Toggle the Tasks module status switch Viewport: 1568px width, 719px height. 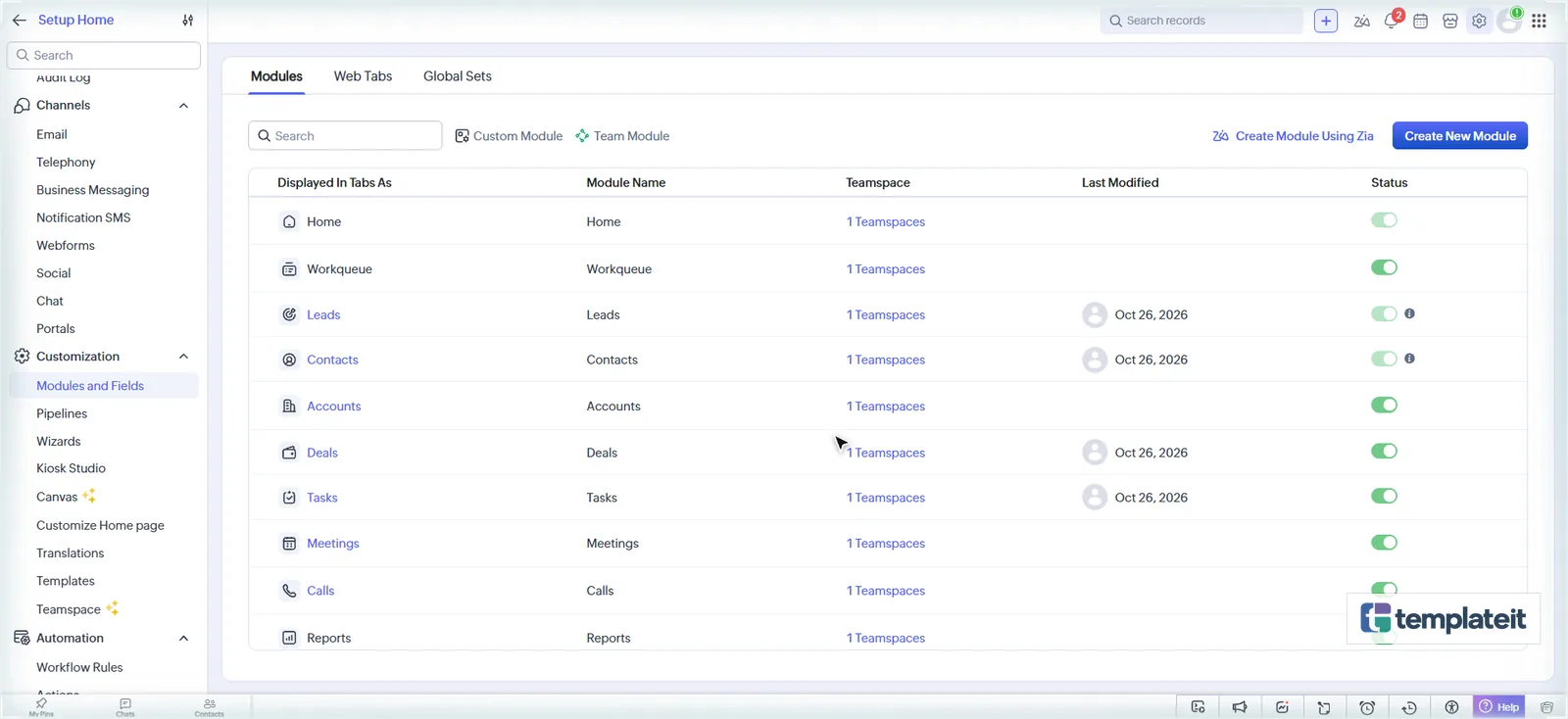1384,496
